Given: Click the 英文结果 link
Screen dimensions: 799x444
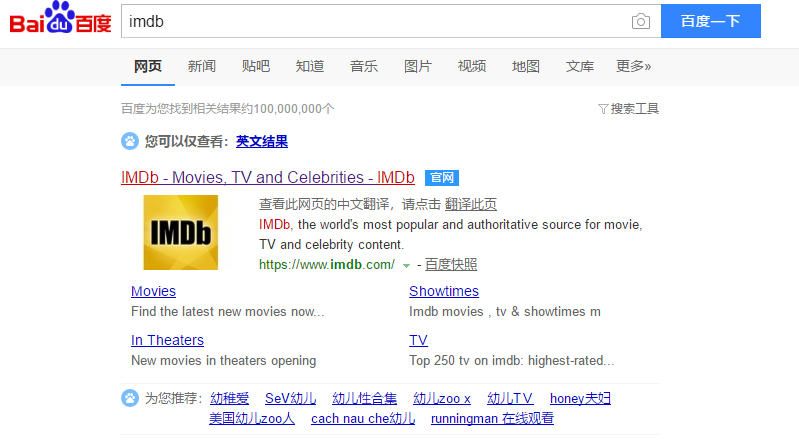Looking at the screenshot, I should click(262, 142).
